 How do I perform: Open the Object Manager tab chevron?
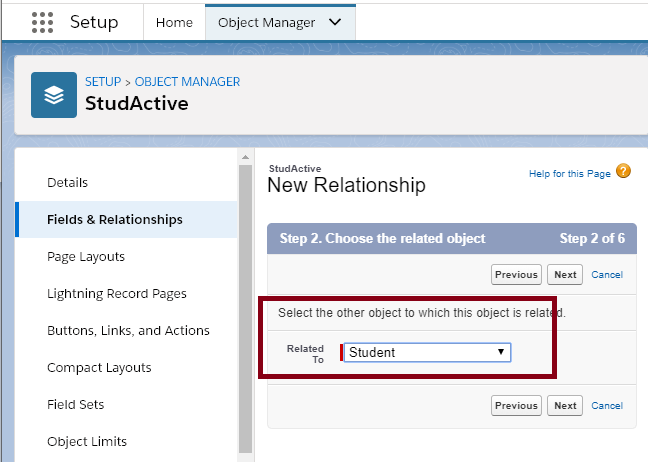click(x=335, y=22)
